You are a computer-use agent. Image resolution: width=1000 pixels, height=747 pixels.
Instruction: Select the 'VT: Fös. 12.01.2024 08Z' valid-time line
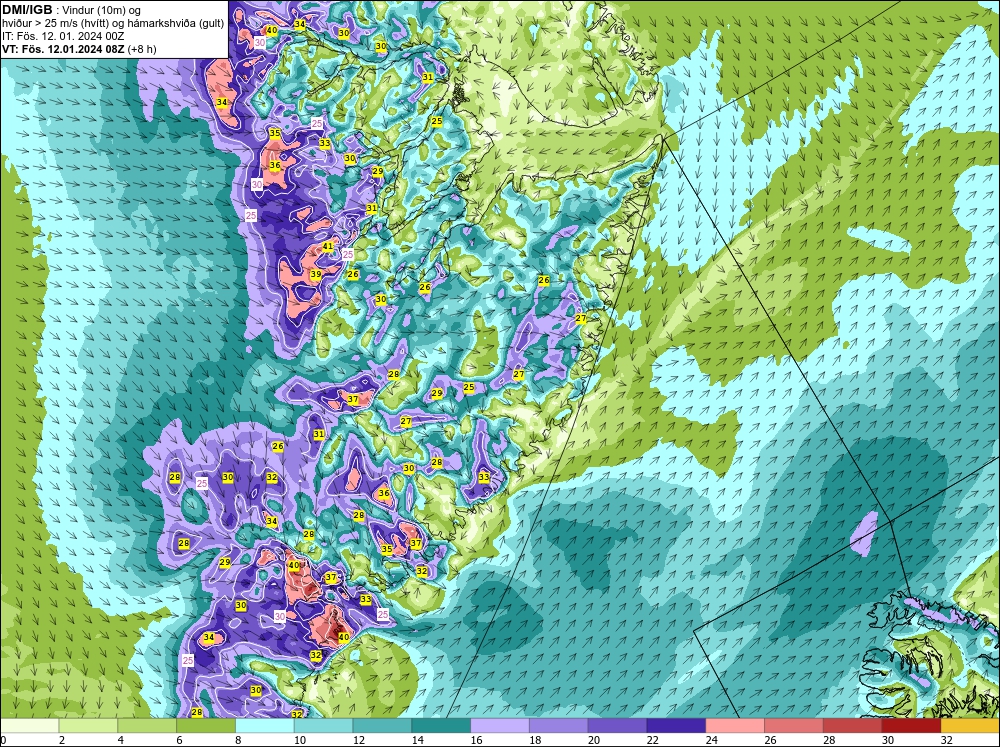(x=63, y=48)
